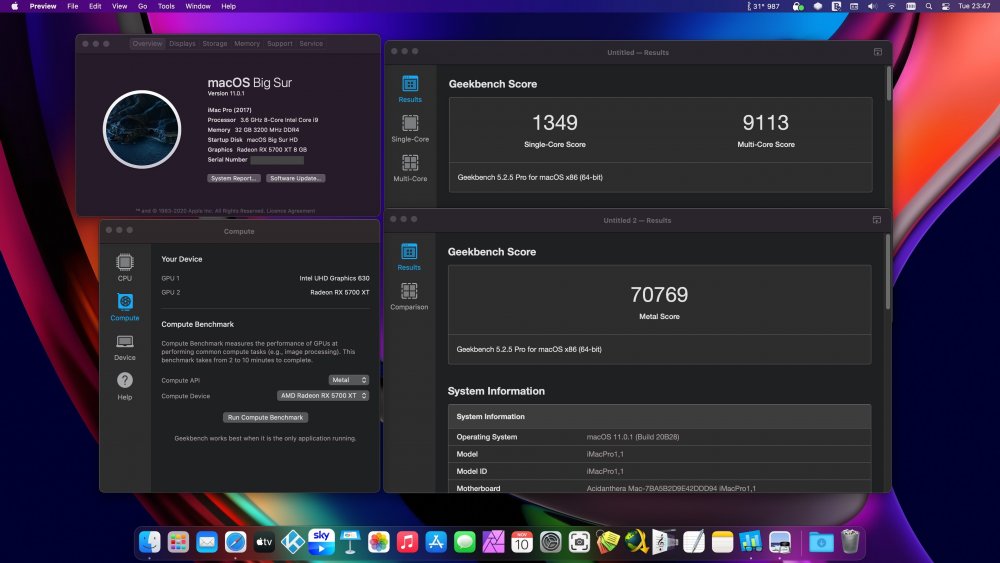This screenshot has width=1000, height=563.
Task: Switch to the Service tab
Action: pos(311,43)
